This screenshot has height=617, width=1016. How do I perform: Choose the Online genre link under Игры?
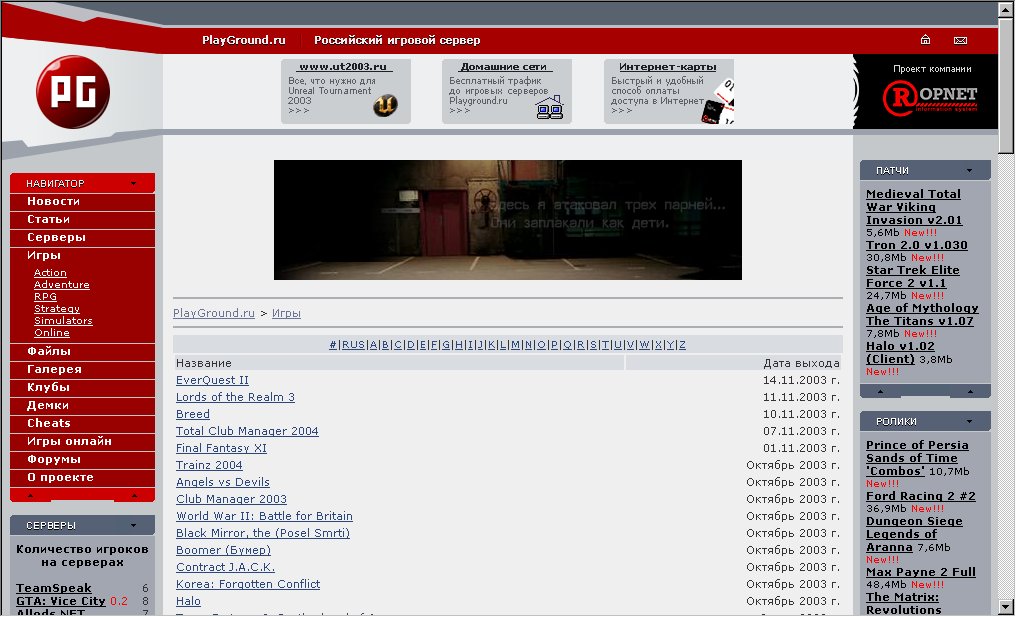pos(52,332)
